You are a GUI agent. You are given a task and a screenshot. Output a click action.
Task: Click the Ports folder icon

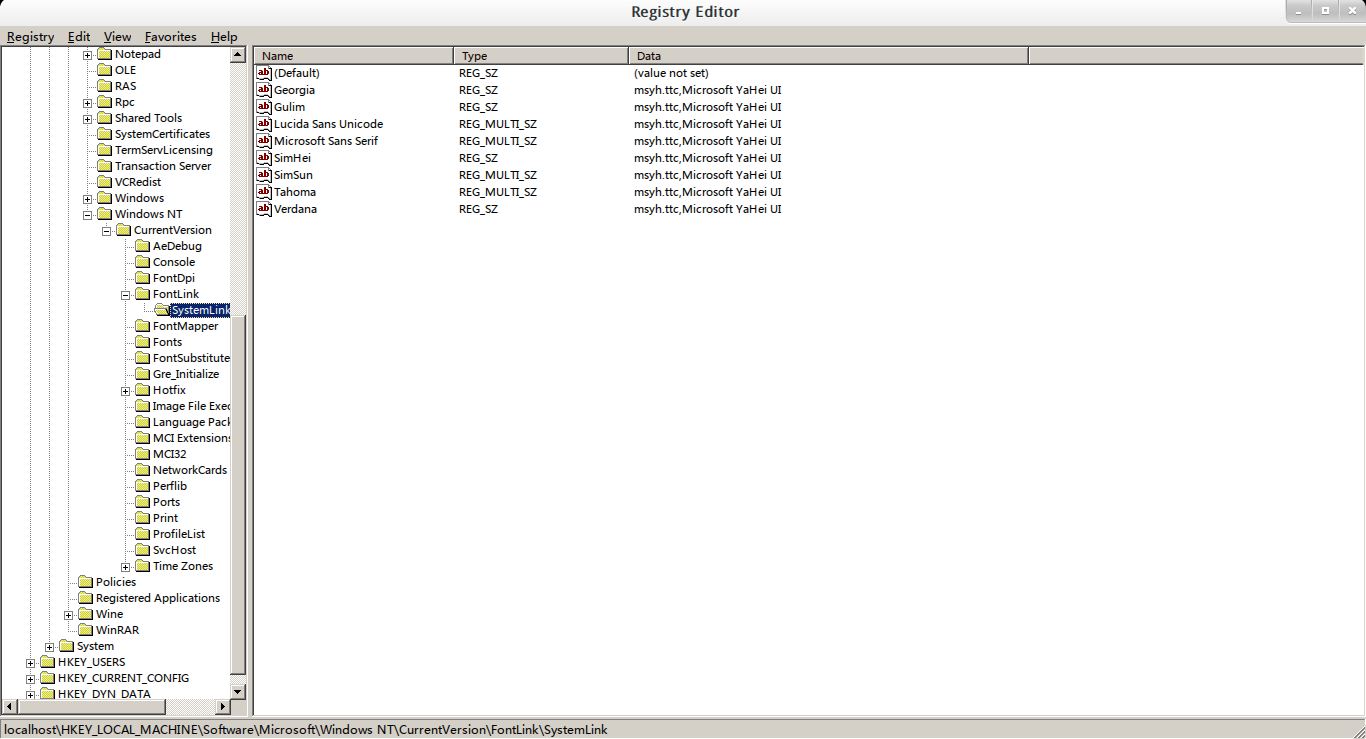pos(142,502)
